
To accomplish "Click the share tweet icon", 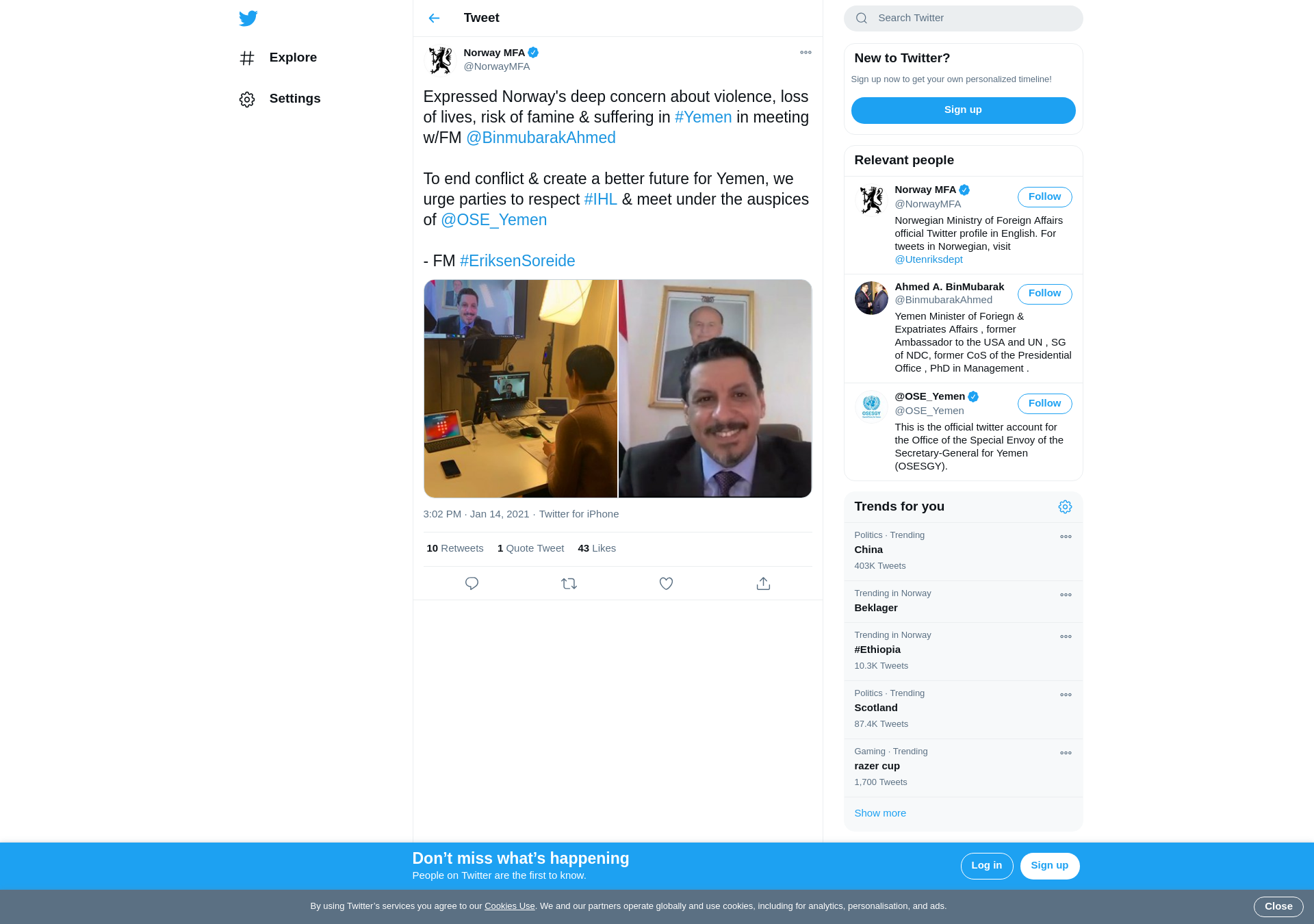I will click(763, 584).
